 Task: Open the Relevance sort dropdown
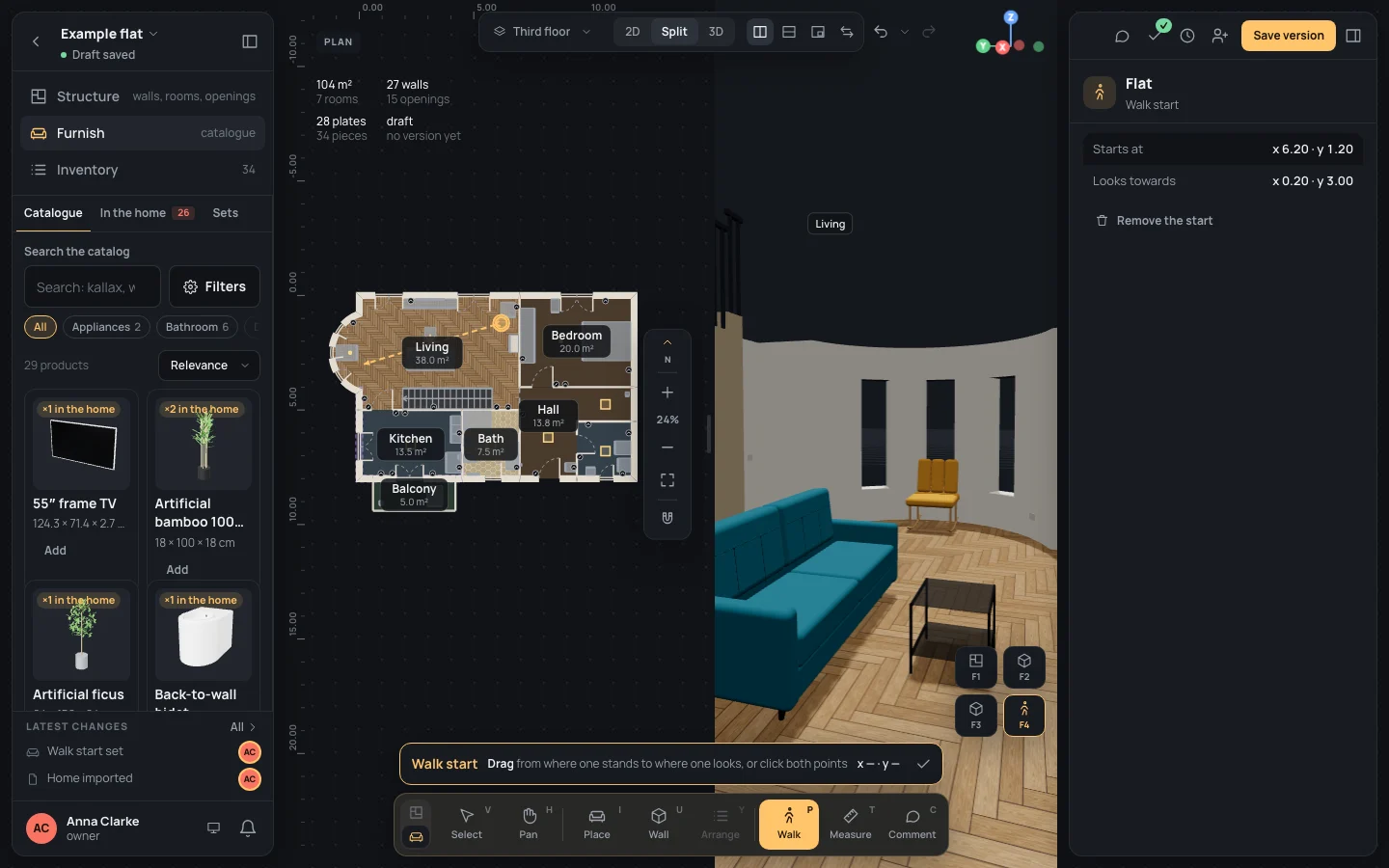(x=209, y=366)
